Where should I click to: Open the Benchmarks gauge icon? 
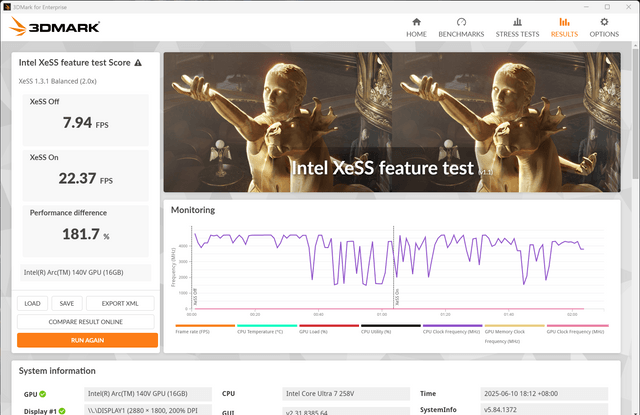click(x=461, y=22)
